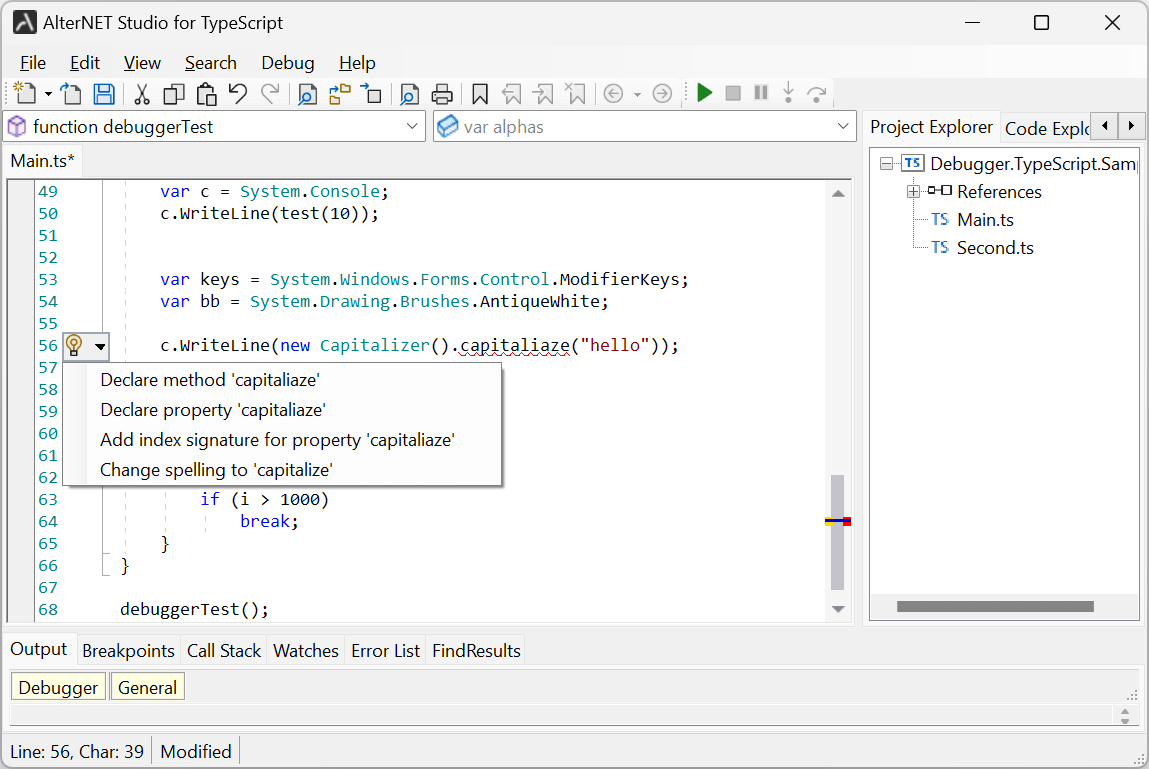Screen dimensions: 1149x769
Task: Click the lightbulb quick-fix icon on line 56
Action: tap(75, 345)
